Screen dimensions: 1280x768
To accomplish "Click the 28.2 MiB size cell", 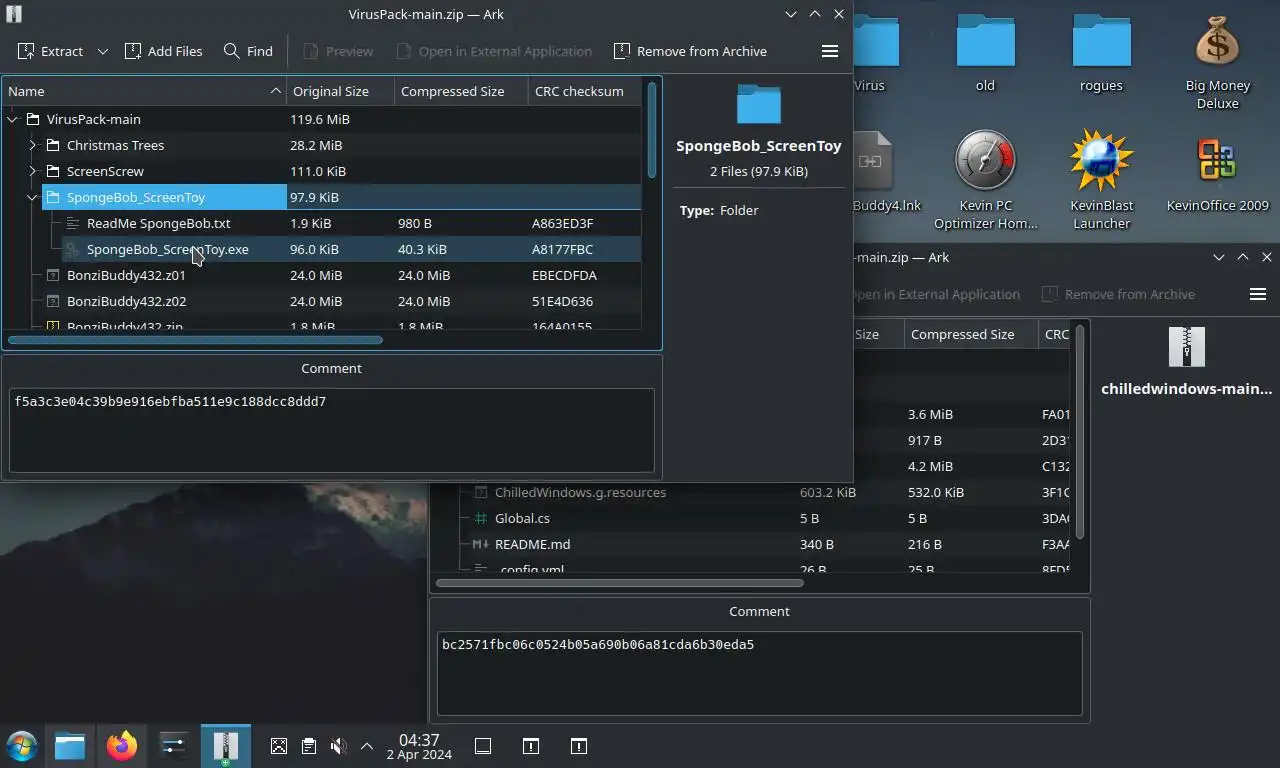I will tap(316, 145).
